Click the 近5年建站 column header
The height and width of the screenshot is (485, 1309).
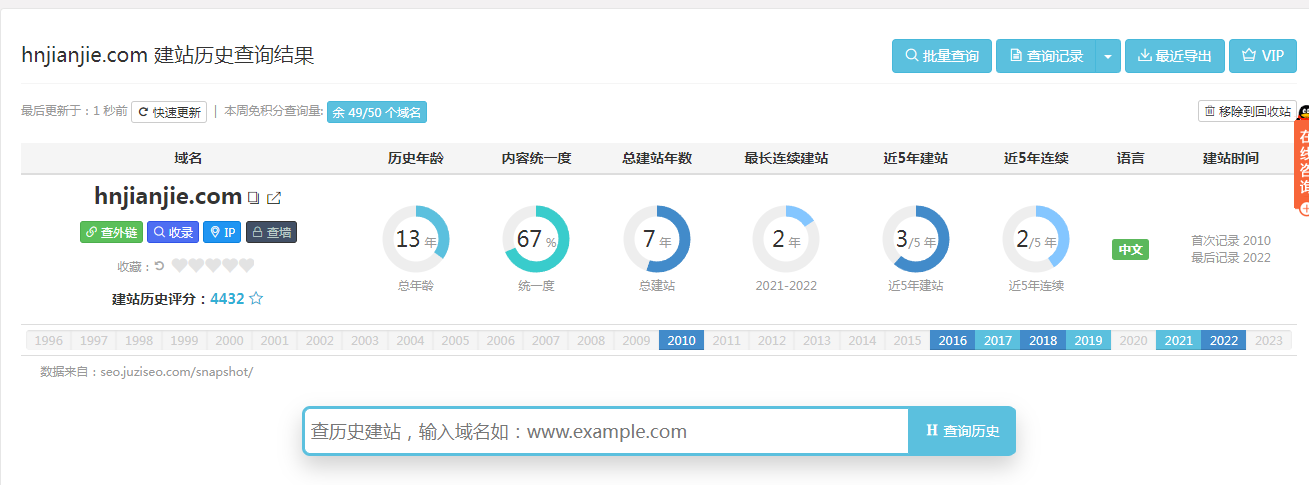point(916,158)
